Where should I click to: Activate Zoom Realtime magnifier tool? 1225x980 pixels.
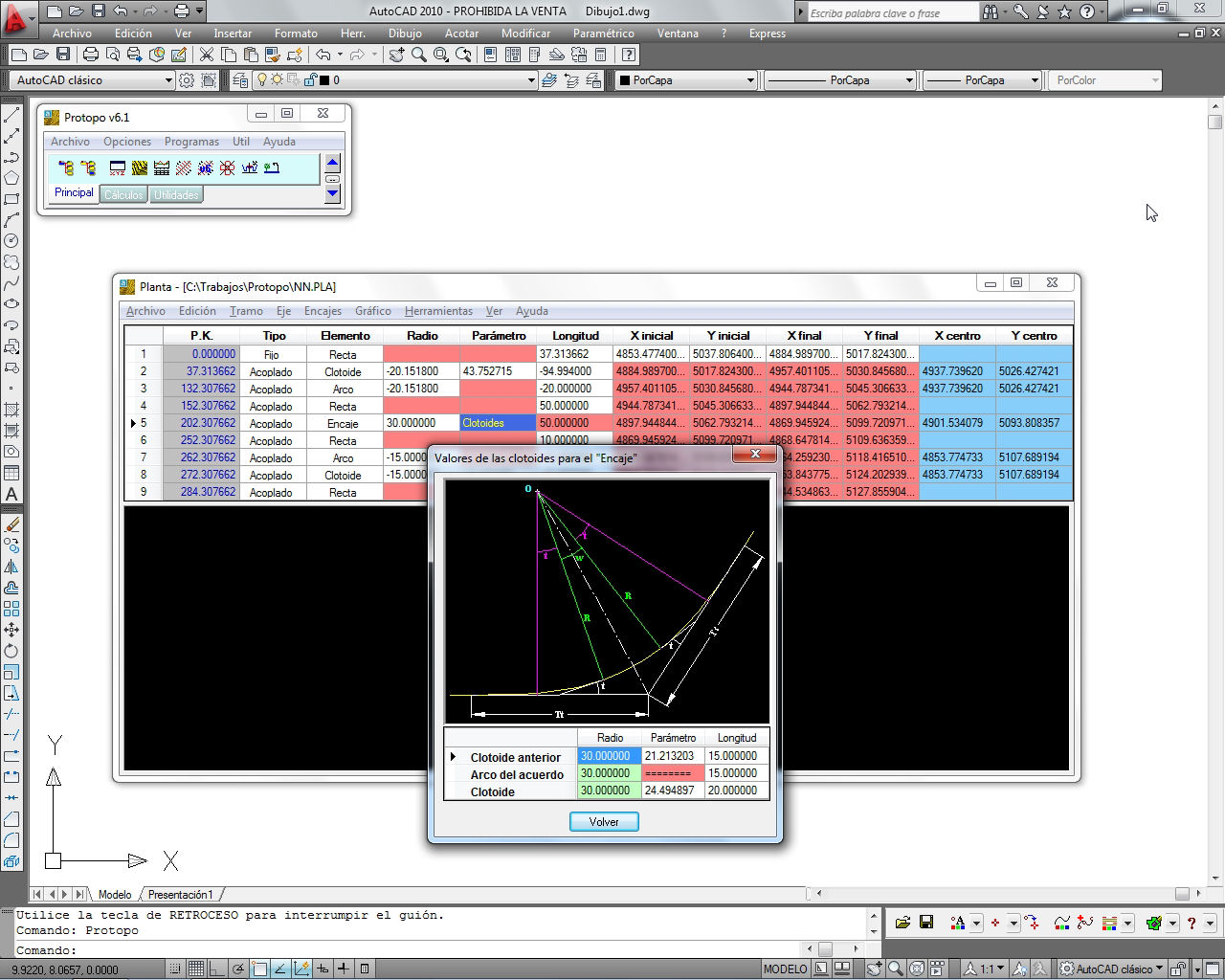pos(419,55)
